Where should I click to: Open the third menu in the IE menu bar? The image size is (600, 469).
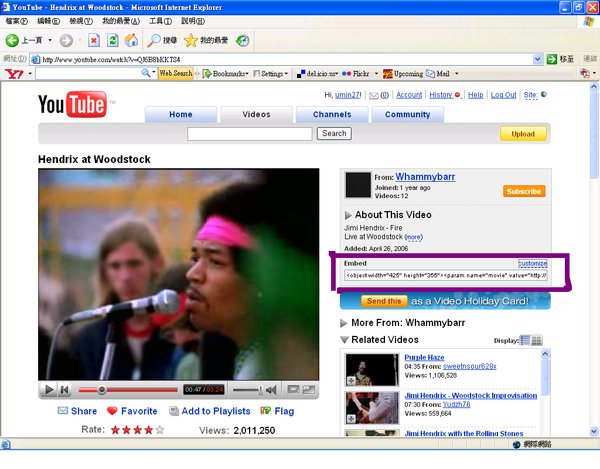click(81, 21)
